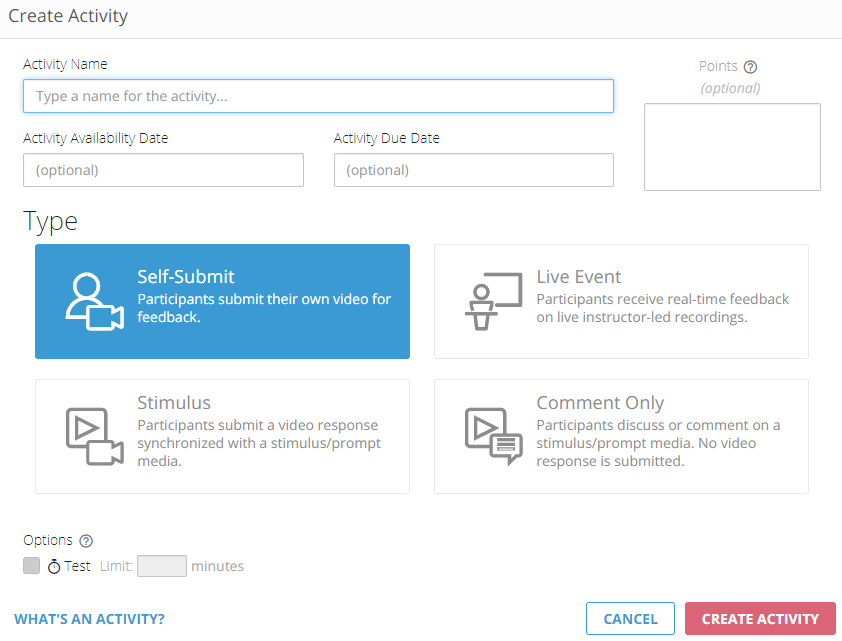
Task: Open the Activity Due Date picker
Action: (x=474, y=170)
